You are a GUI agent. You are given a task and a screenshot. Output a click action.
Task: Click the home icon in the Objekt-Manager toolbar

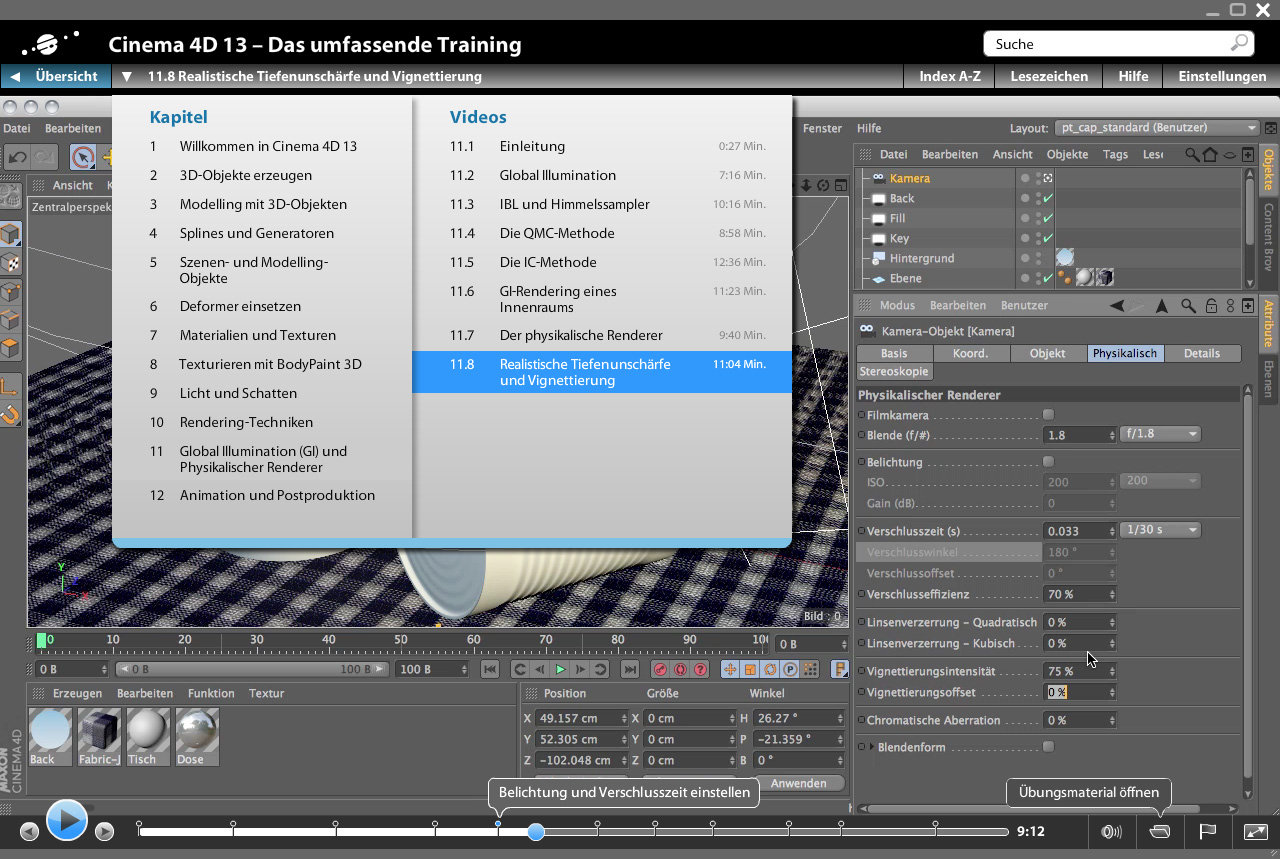pos(1211,154)
